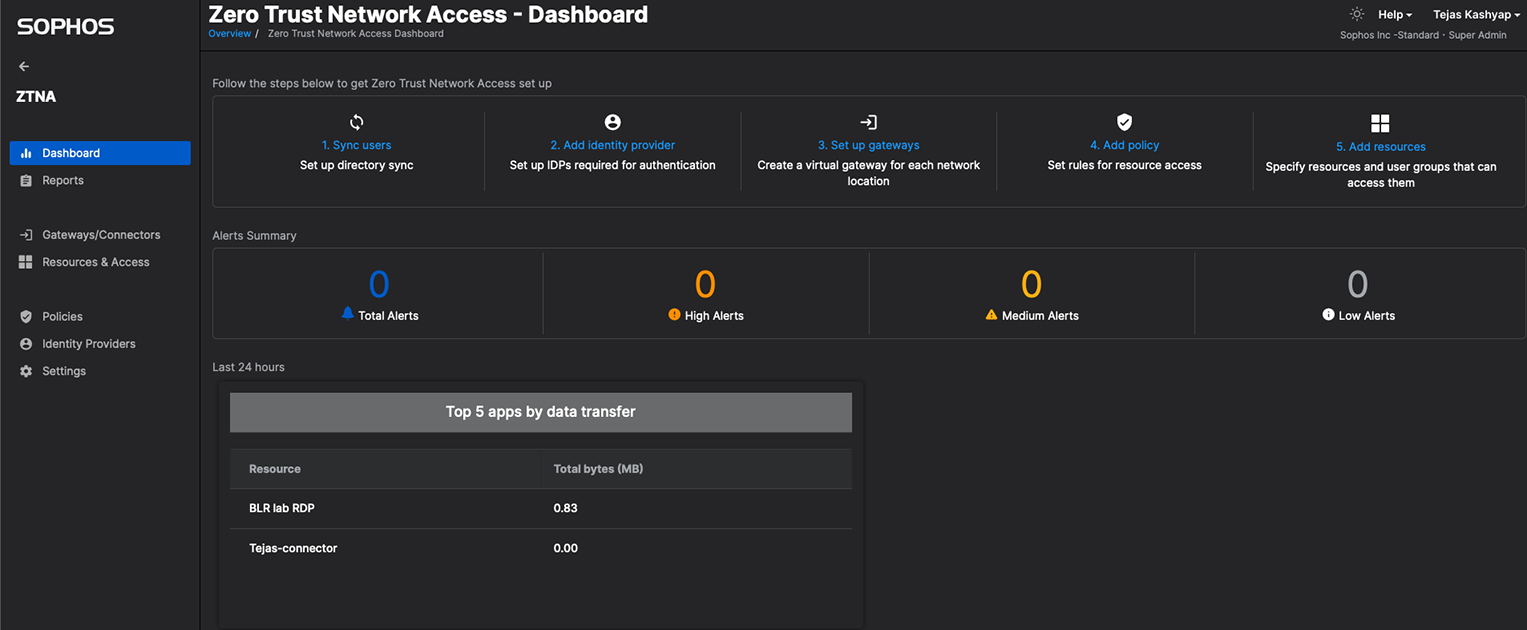The width and height of the screenshot is (1527, 630).
Task: Click the Total Alerts bell icon
Action: click(348, 313)
